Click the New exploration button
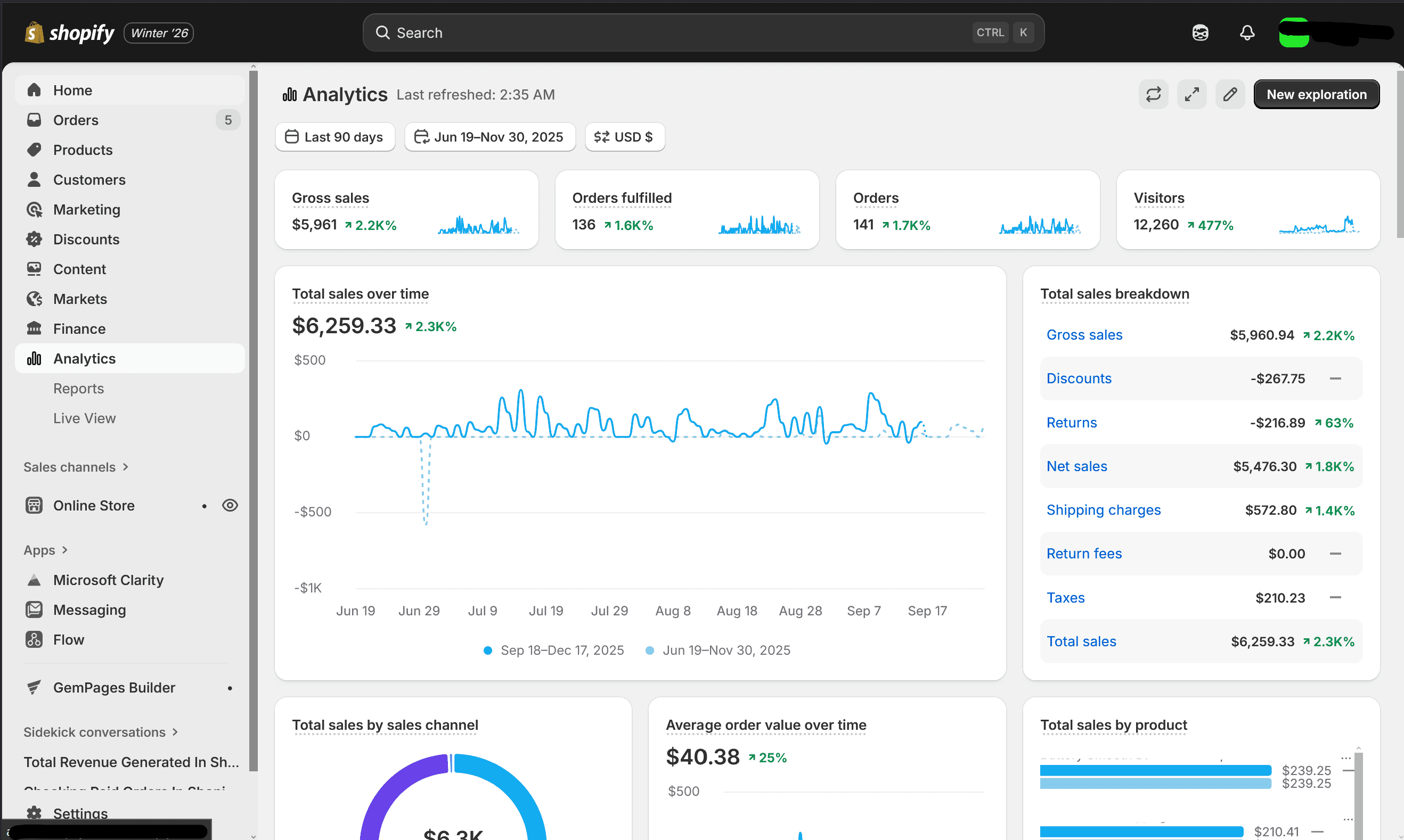This screenshot has height=840, width=1404. [1316, 94]
